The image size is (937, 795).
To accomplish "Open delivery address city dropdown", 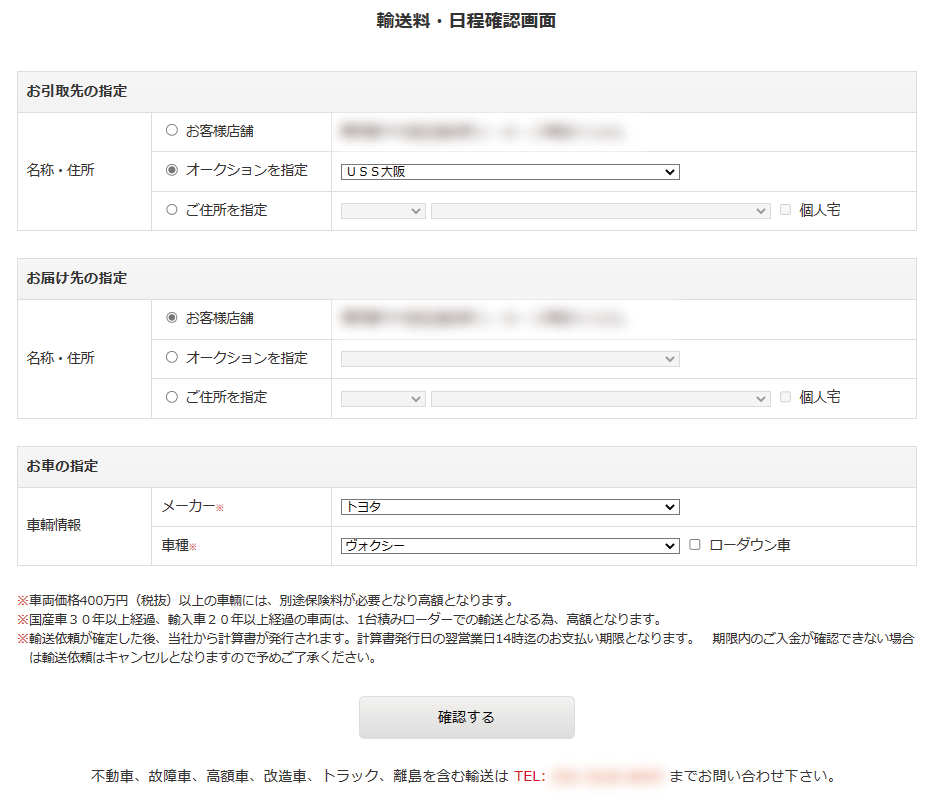I will coord(600,398).
